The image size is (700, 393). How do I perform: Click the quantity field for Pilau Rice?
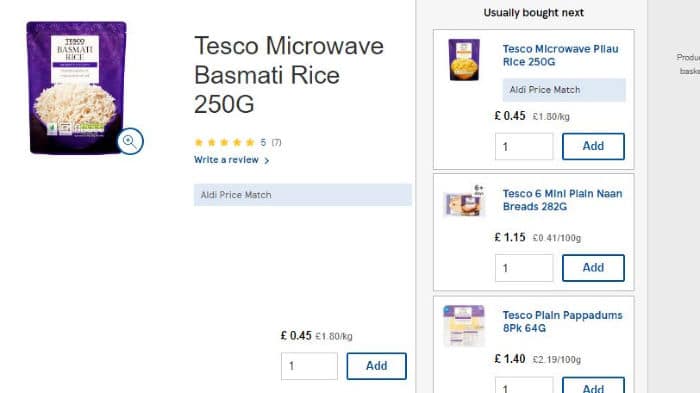pos(524,146)
